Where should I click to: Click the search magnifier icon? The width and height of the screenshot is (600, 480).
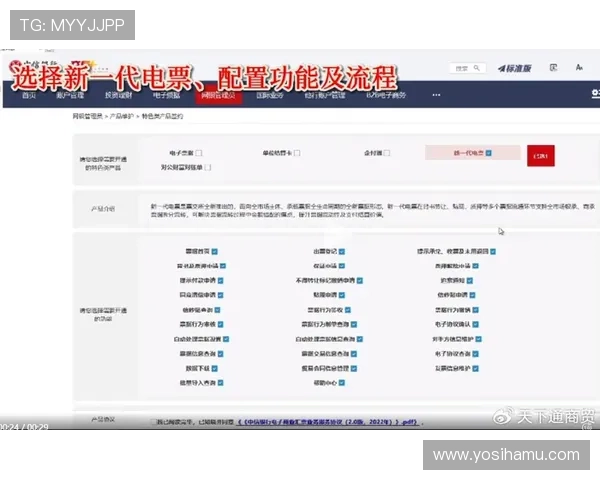point(477,68)
